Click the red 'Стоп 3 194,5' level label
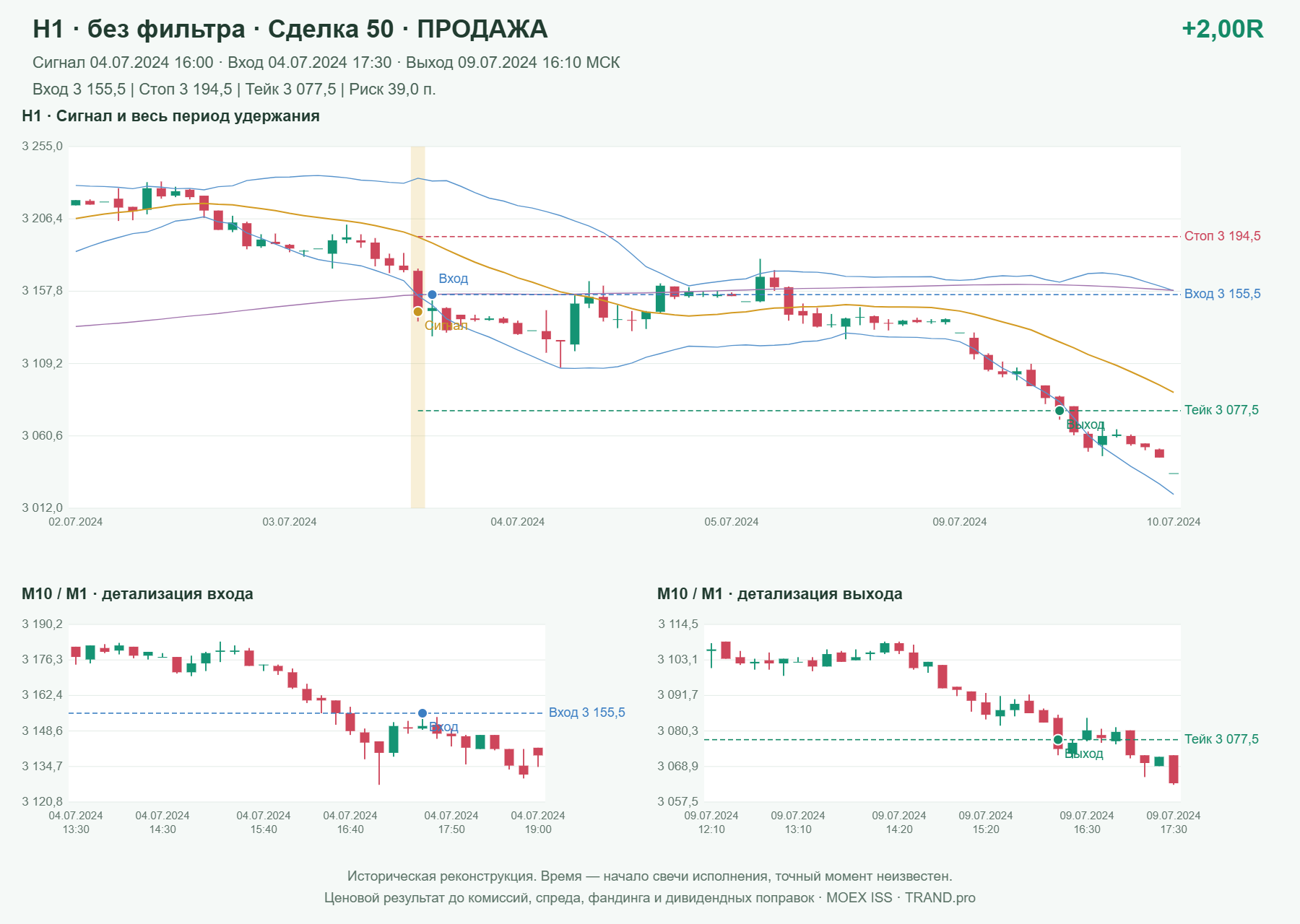Image resolution: width=1300 pixels, height=924 pixels. point(1222,236)
